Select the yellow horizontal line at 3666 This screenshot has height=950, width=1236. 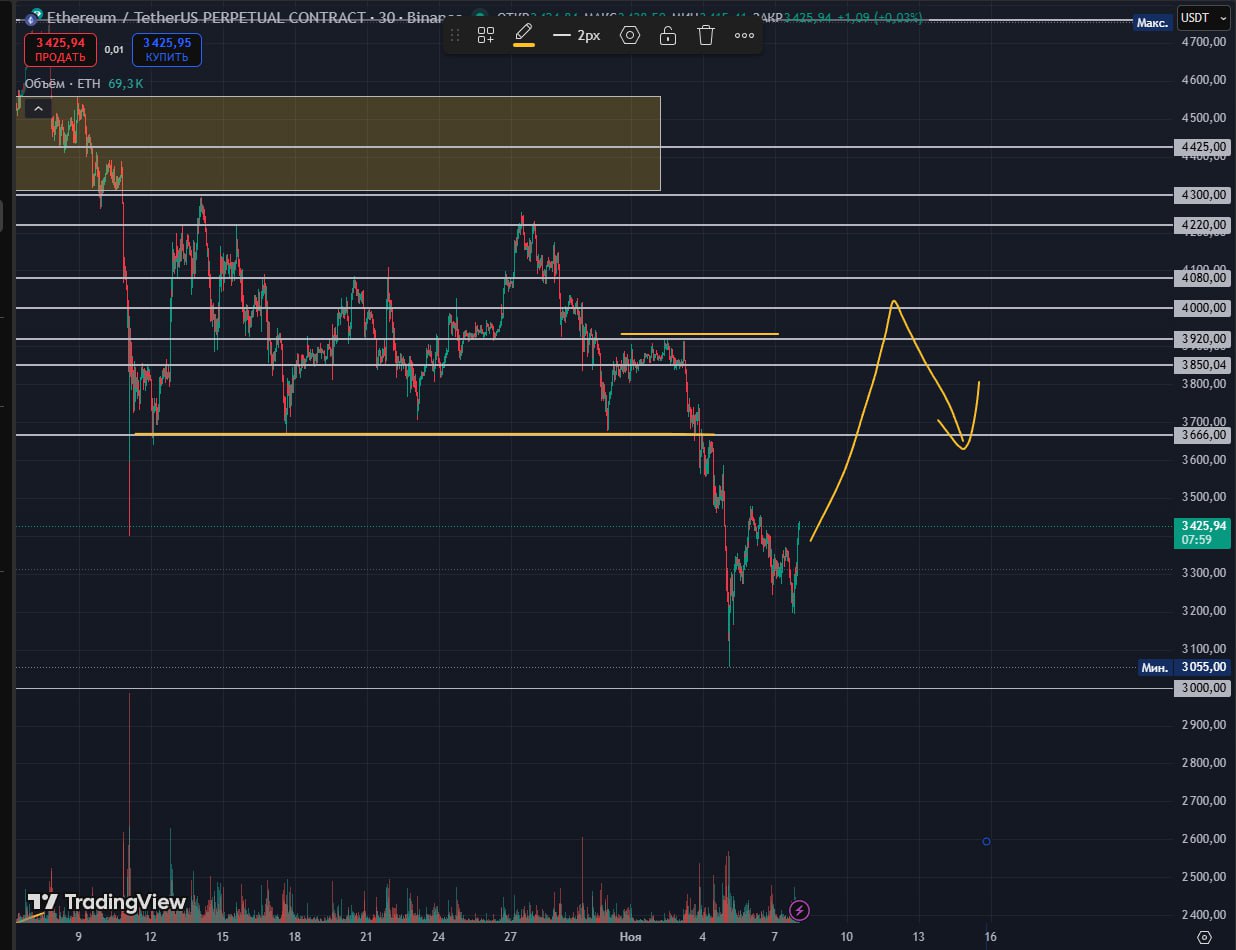click(400, 434)
